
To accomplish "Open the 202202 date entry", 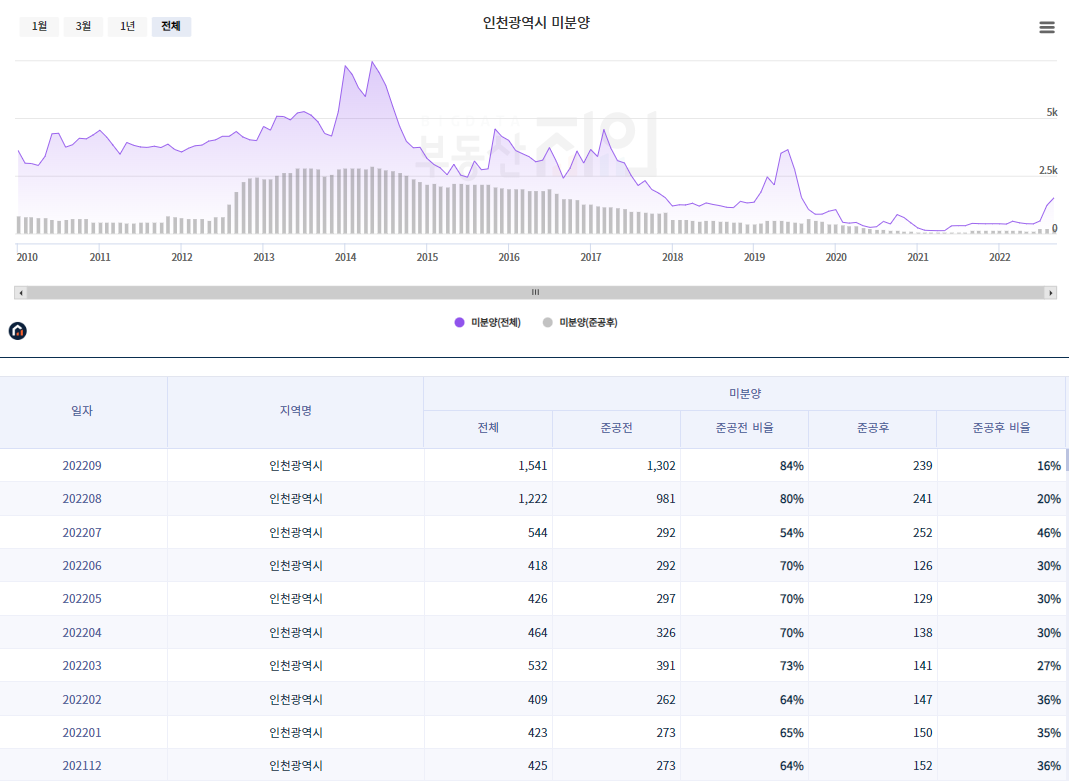I will point(82,700).
